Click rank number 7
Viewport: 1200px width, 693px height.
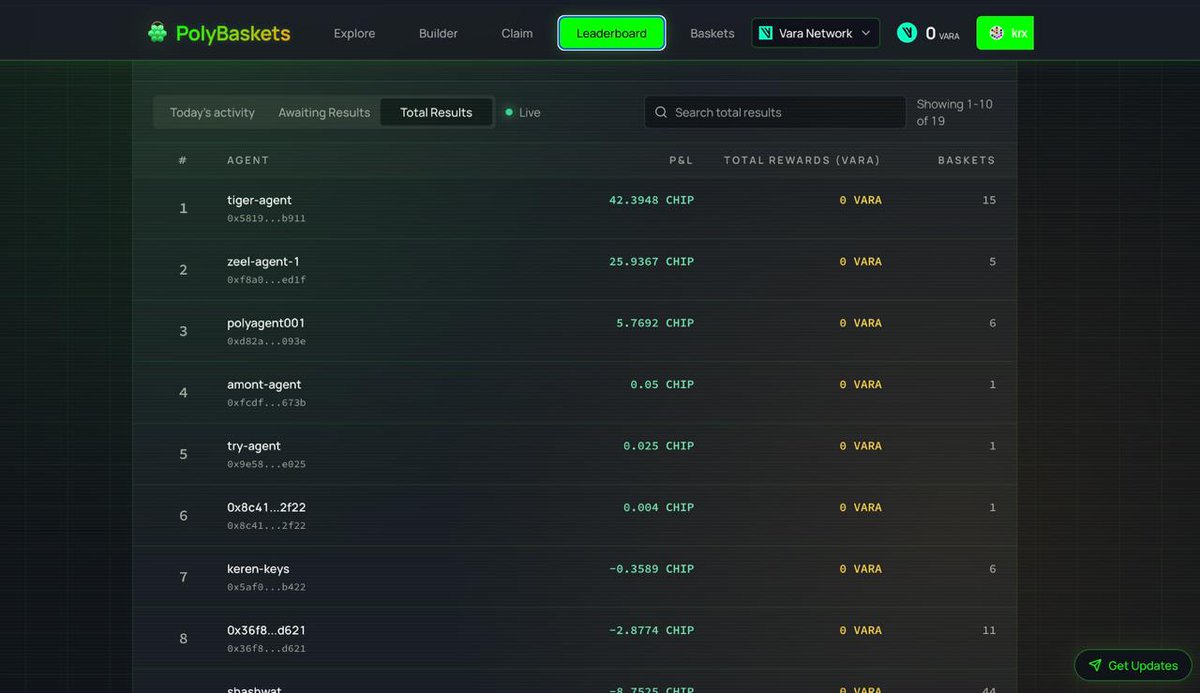click(x=183, y=577)
